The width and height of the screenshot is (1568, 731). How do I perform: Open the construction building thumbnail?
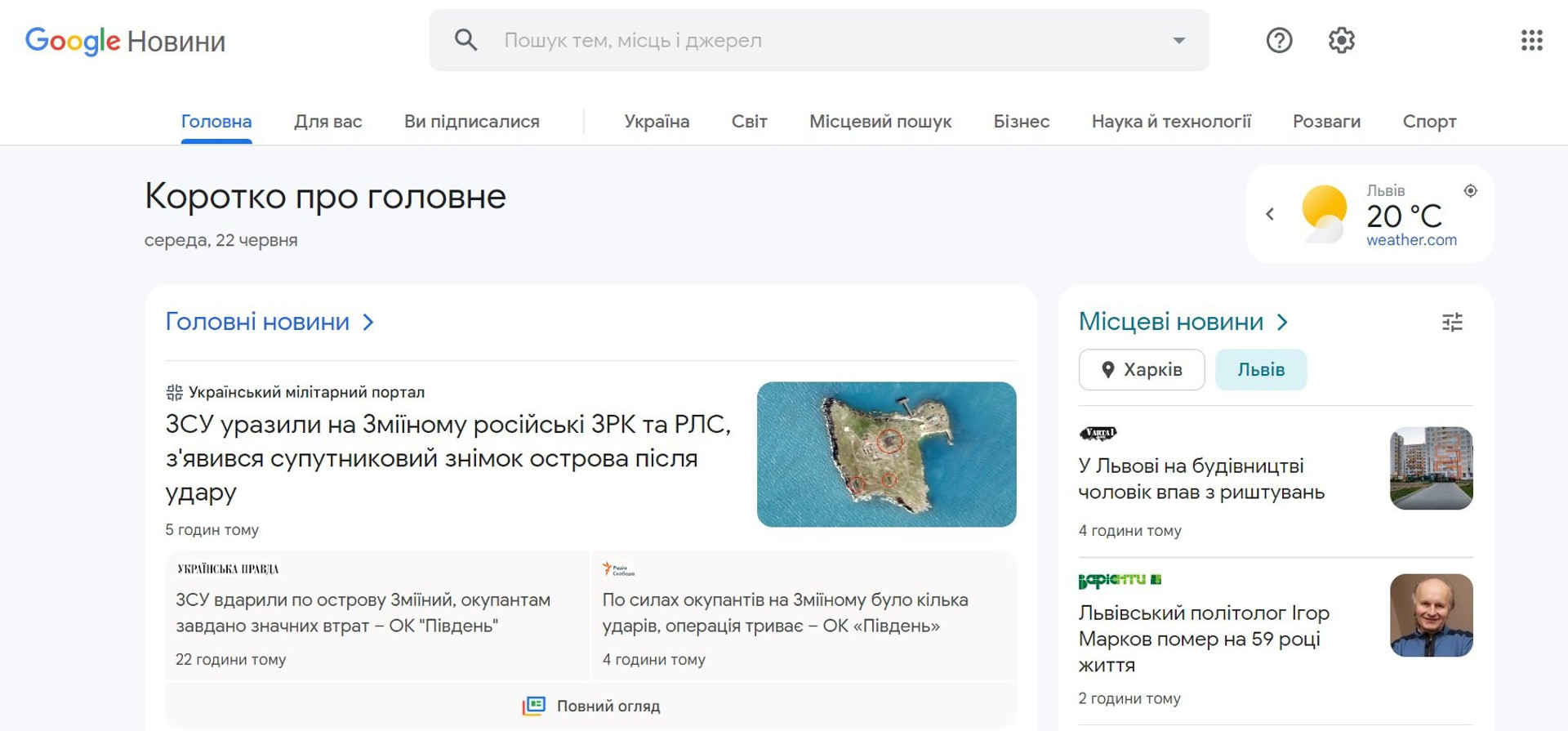pos(1431,468)
